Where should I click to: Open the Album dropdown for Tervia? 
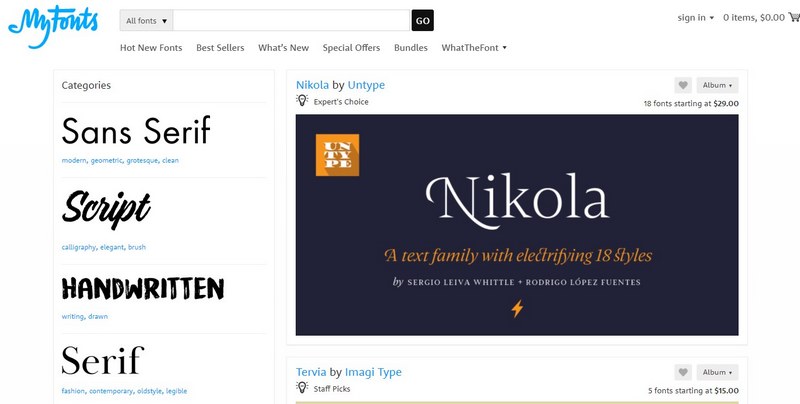[x=717, y=372]
